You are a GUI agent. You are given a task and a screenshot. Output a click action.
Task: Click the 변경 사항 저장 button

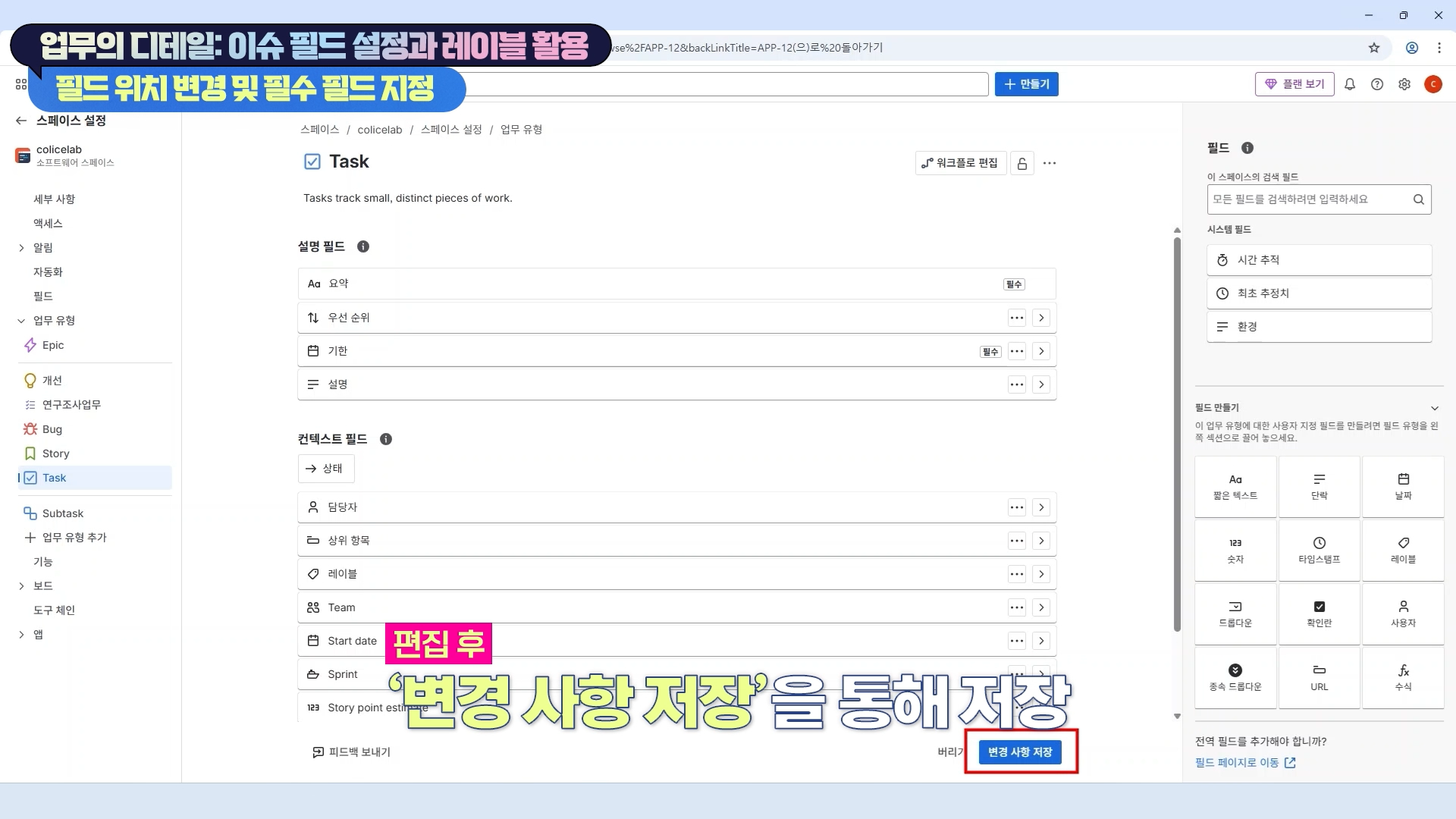[1020, 752]
